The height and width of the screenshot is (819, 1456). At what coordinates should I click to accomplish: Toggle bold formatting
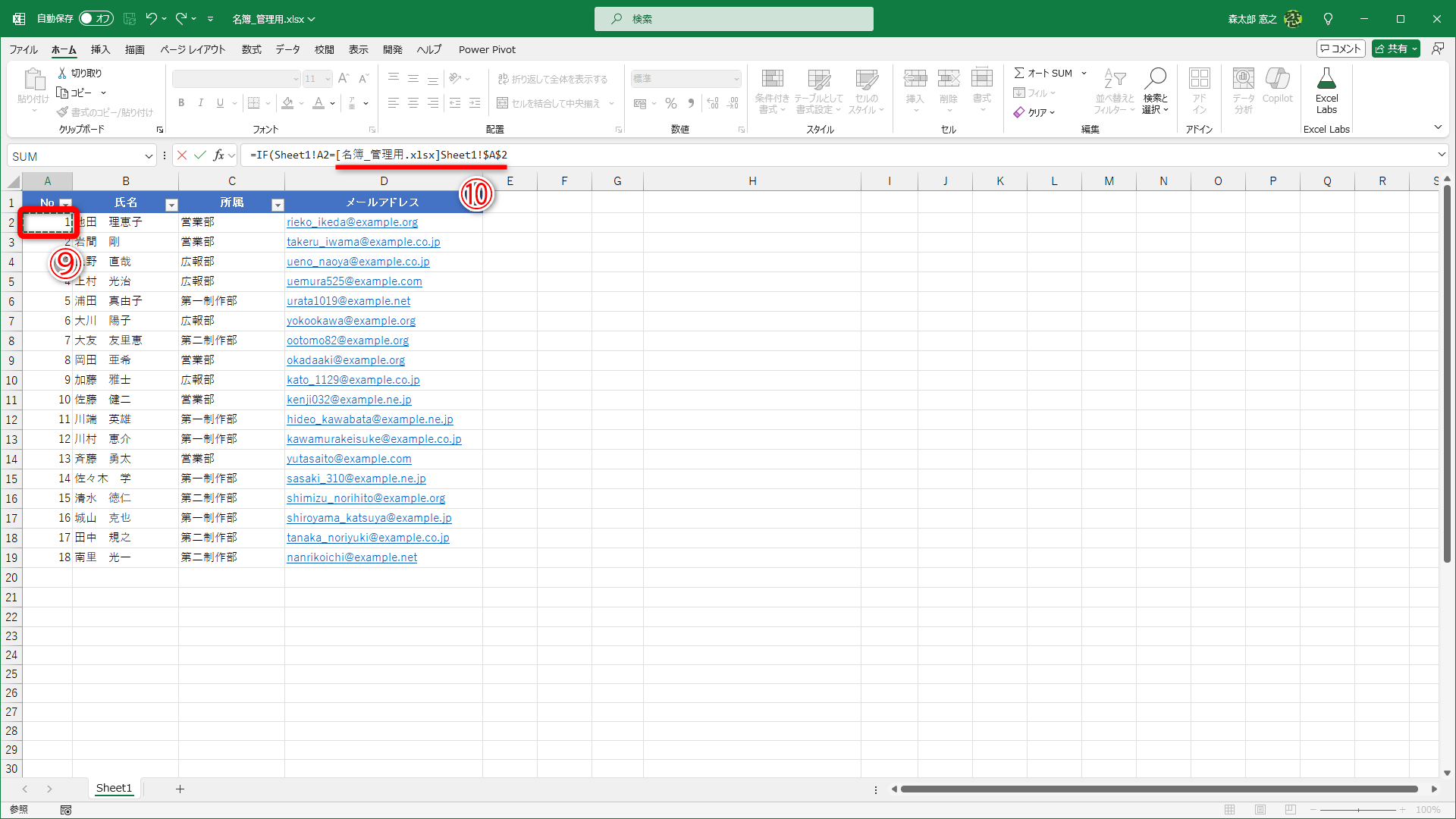[x=181, y=102]
